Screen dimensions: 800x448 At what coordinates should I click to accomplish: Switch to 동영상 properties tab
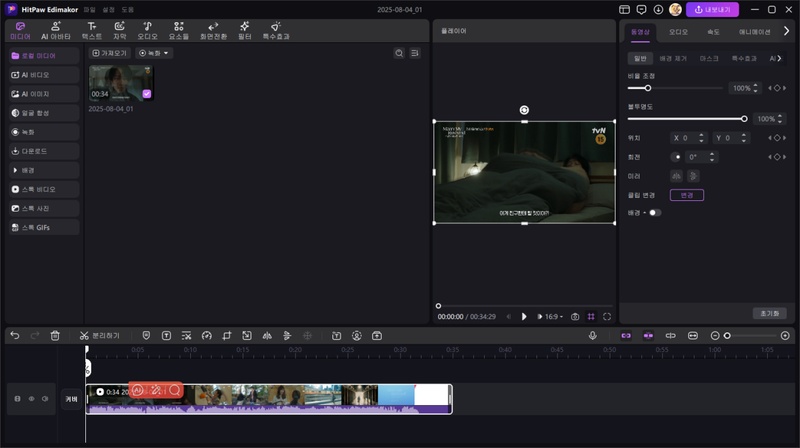(640, 32)
